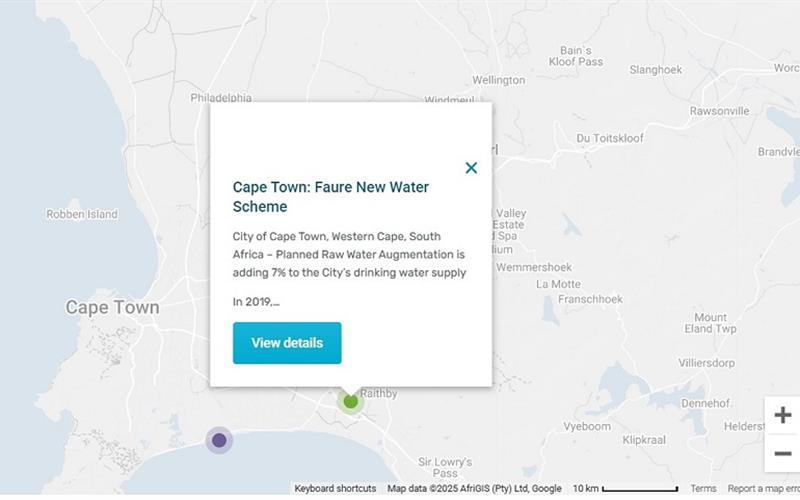Click the 10 km scale bar
This screenshot has height=500, width=800.
coord(626,488)
